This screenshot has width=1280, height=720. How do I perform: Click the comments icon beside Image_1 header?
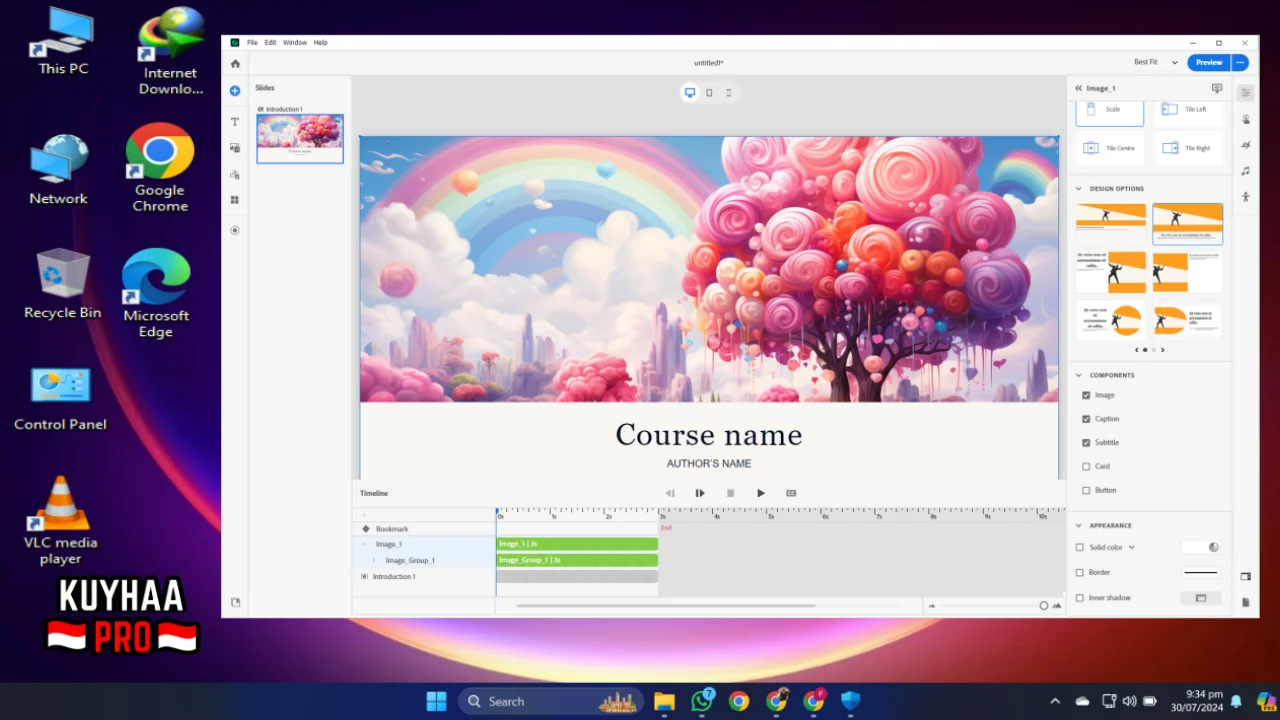tap(1217, 88)
